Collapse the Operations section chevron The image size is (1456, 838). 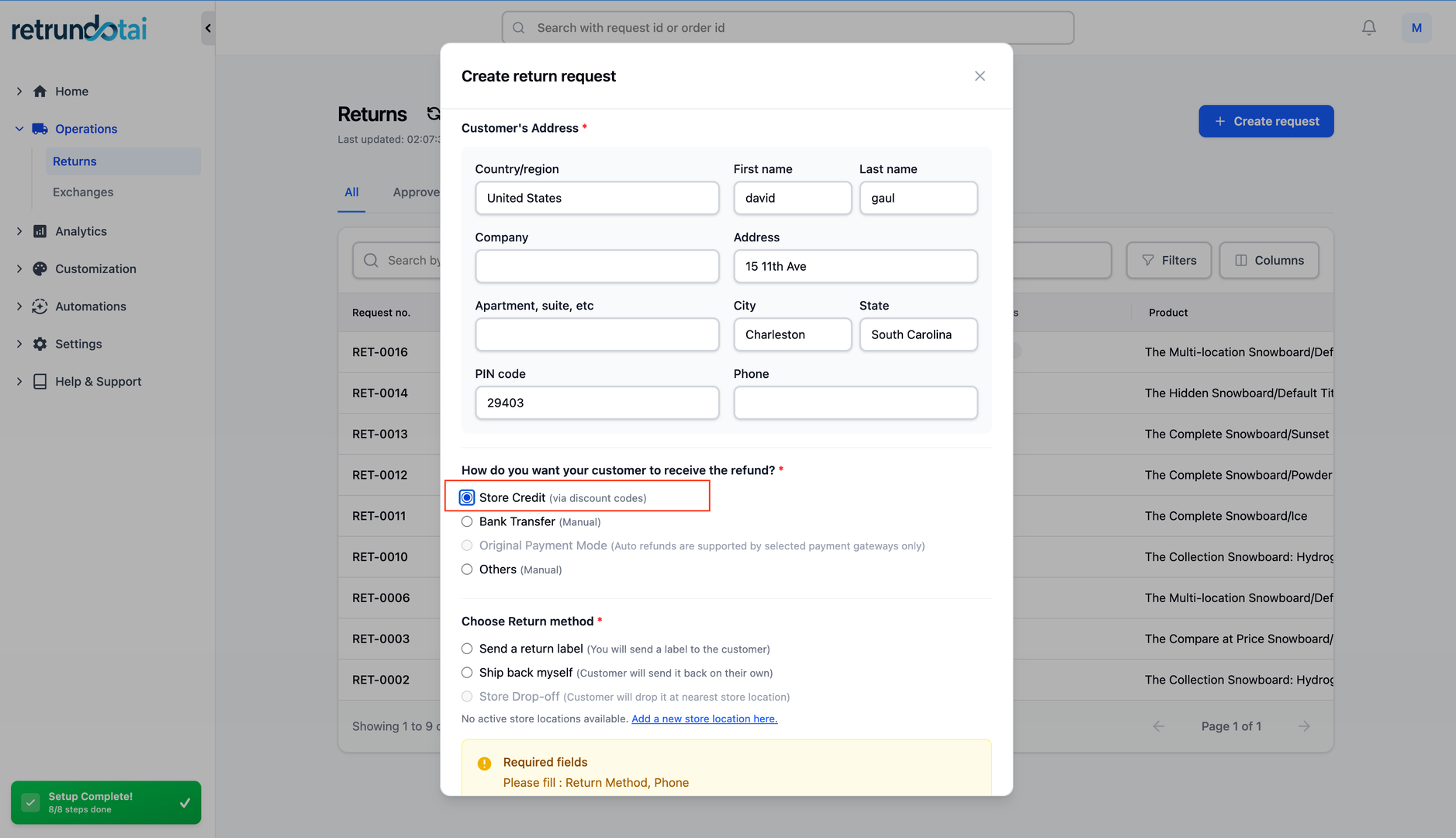pos(19,129)
